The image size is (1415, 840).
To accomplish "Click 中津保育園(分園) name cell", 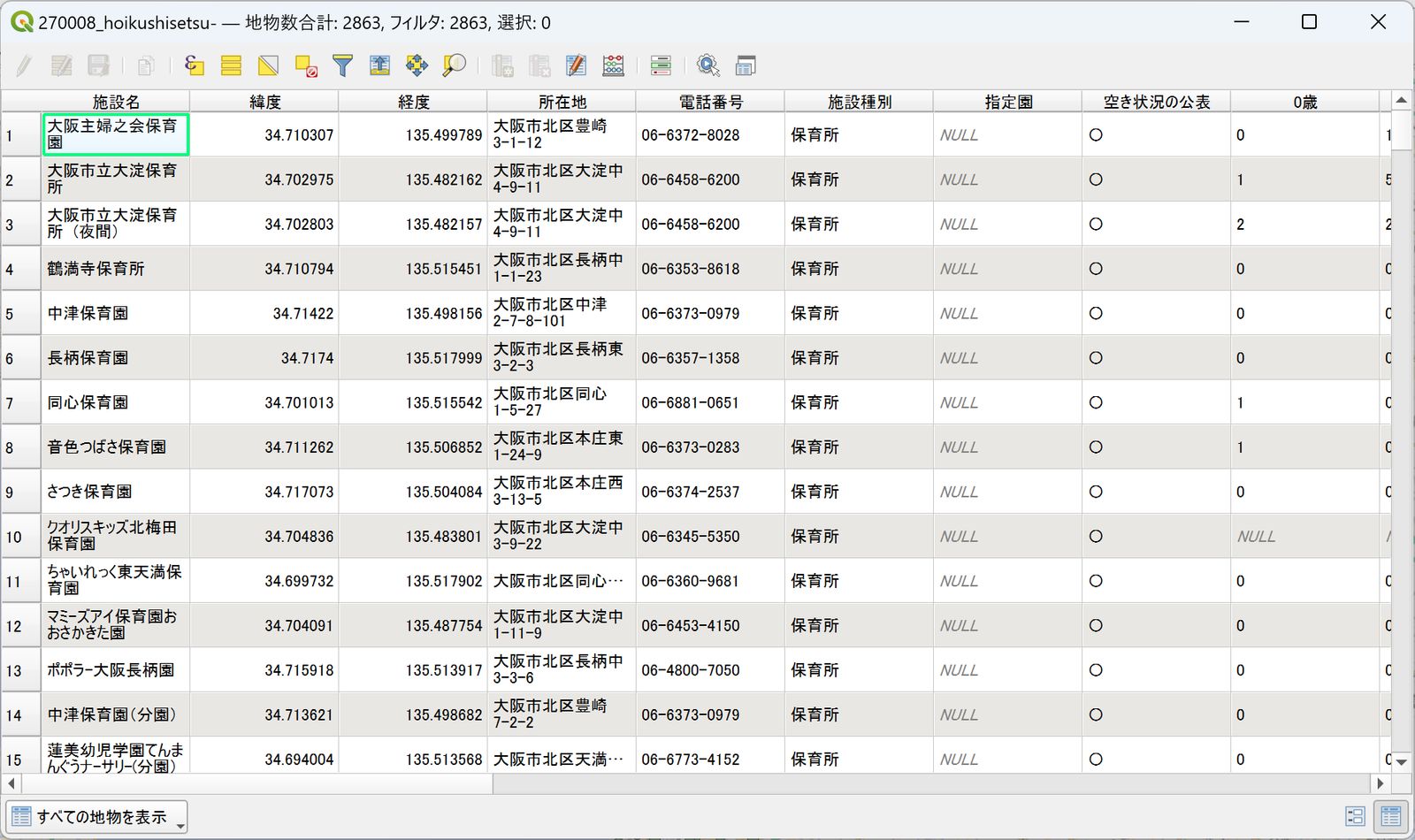I will 116,714.
